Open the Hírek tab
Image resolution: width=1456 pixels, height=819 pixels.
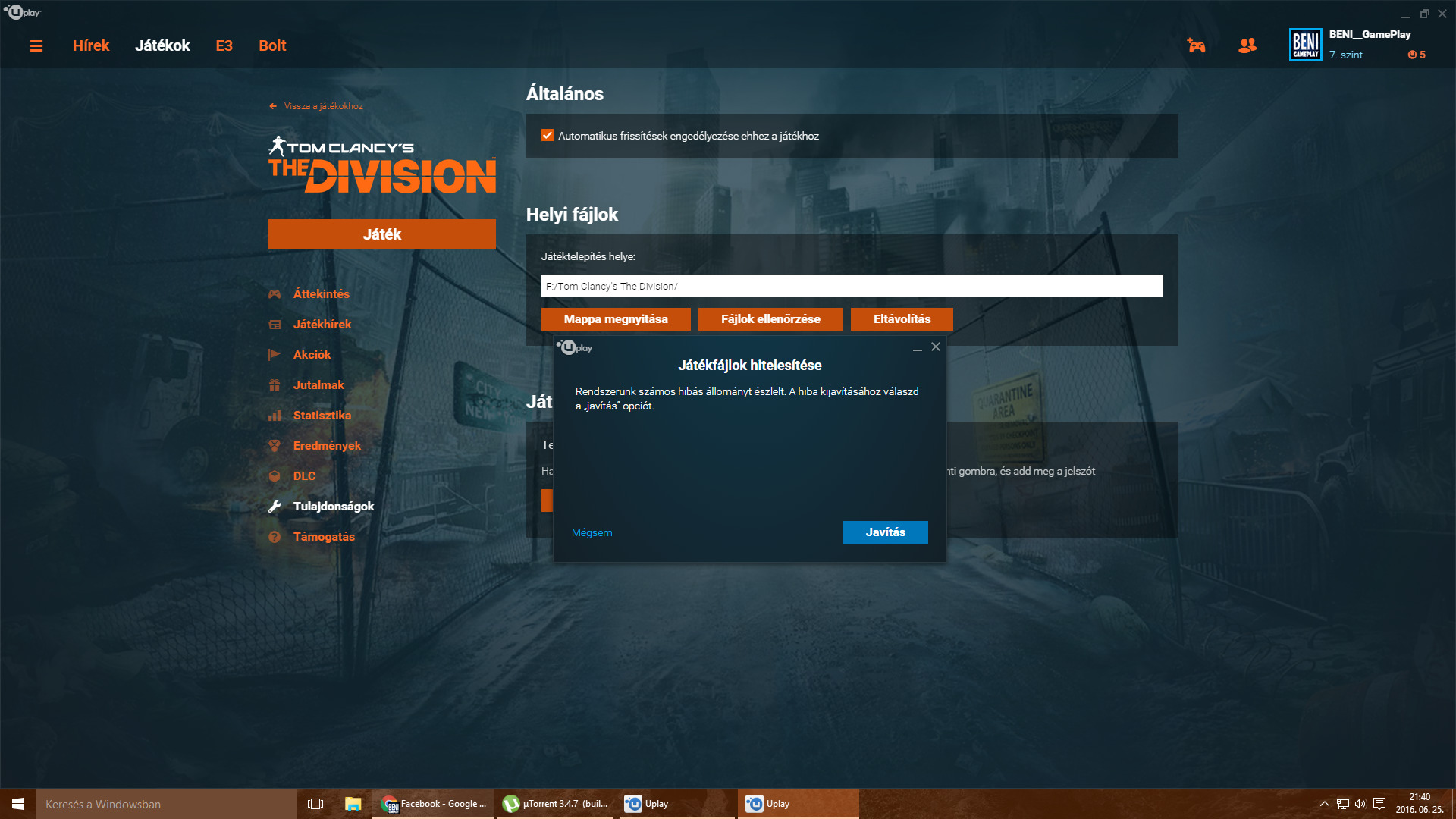pos(91,45)
